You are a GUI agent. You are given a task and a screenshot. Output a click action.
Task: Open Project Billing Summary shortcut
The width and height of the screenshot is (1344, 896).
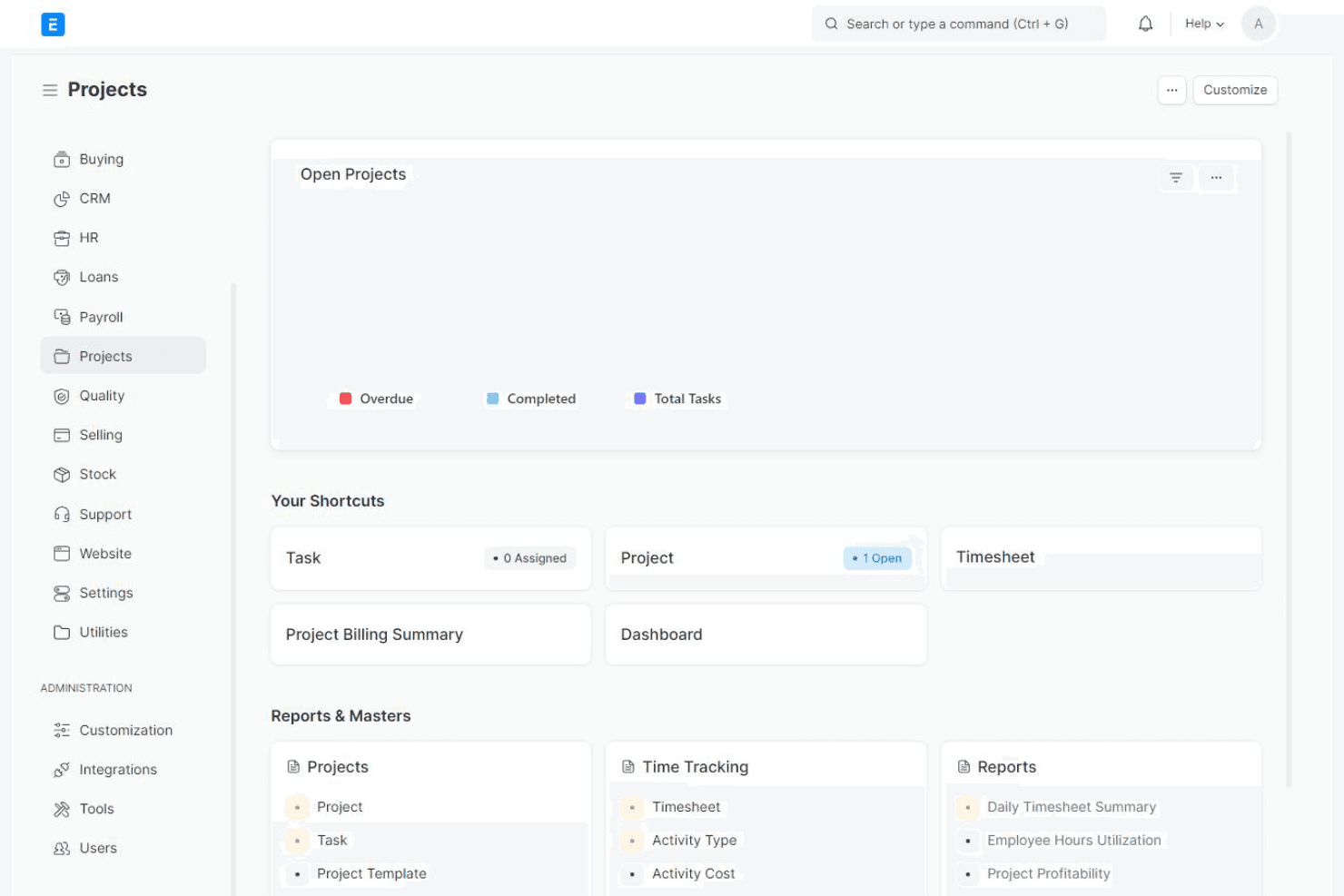coord(431,635)
